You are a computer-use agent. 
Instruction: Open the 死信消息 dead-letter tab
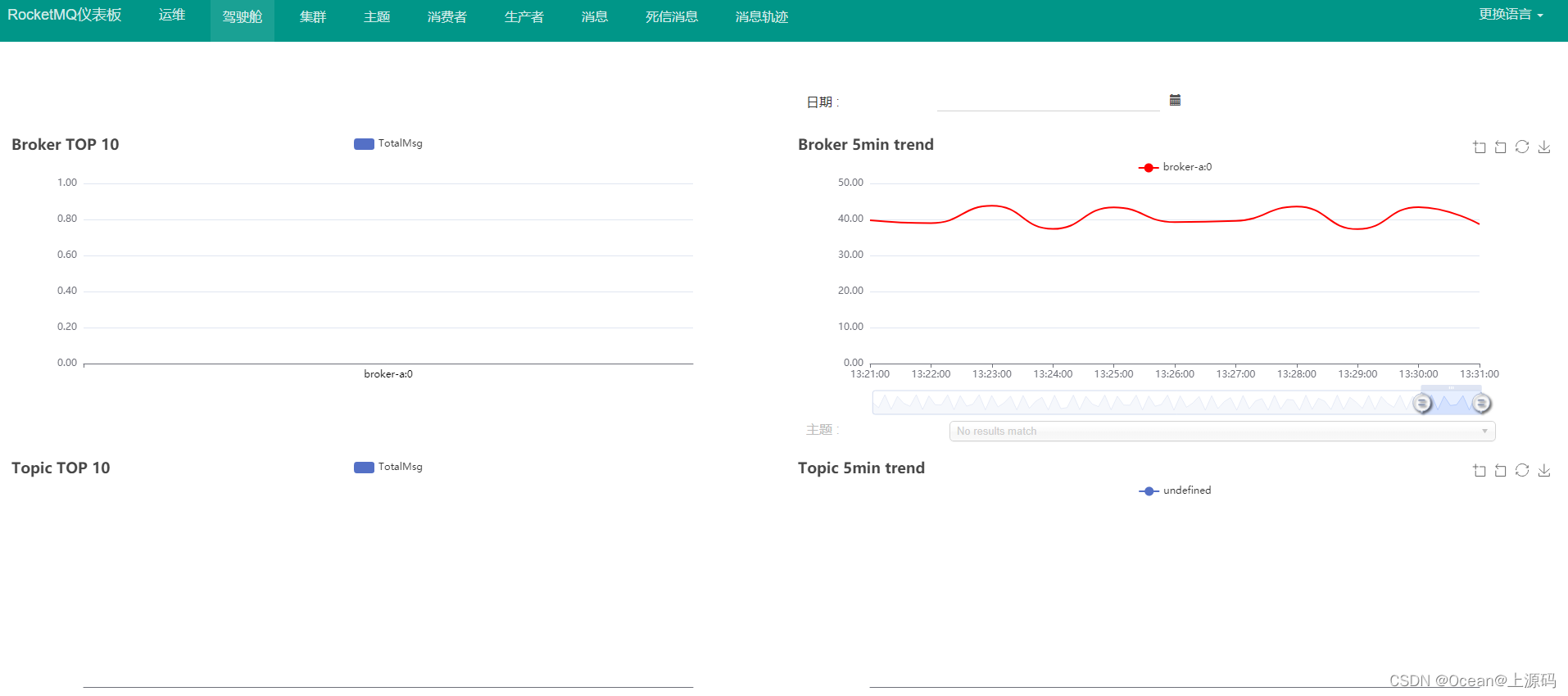(672, 16)
